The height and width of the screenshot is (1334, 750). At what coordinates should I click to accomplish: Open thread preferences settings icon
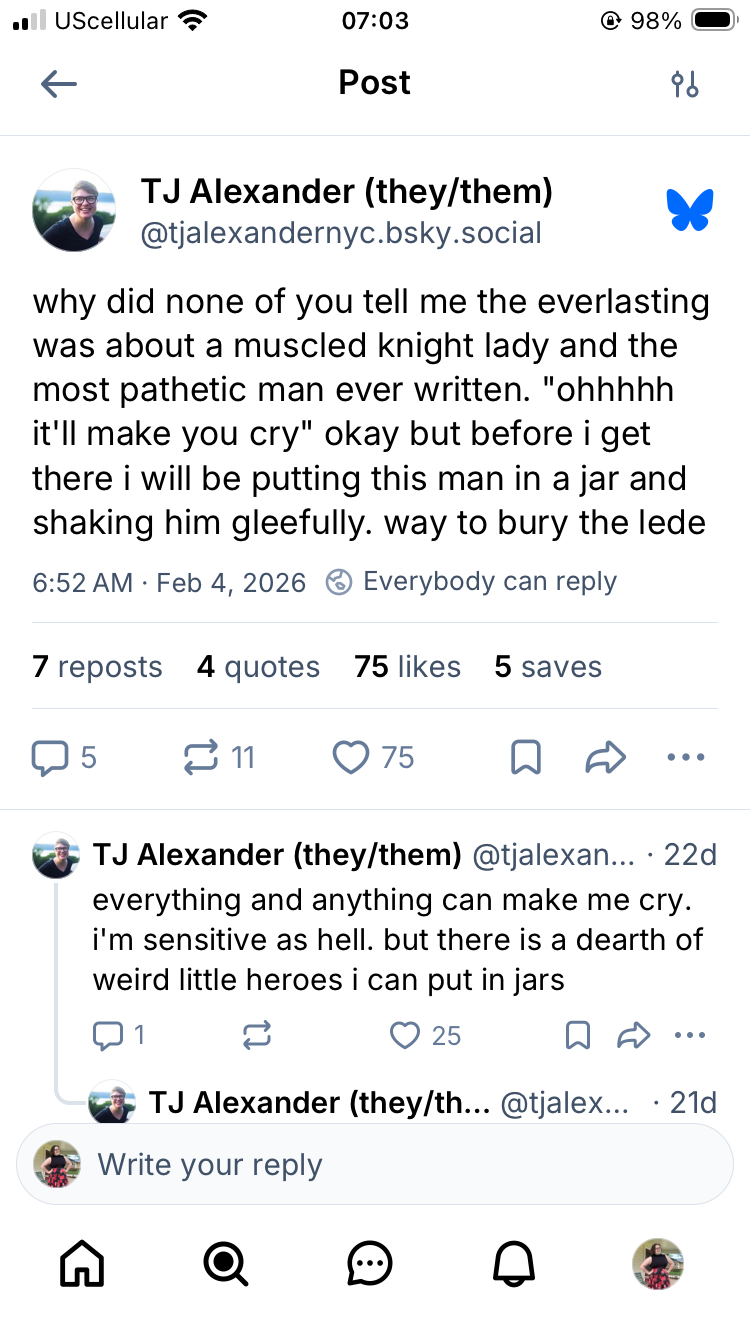click(x=685, y=84)
